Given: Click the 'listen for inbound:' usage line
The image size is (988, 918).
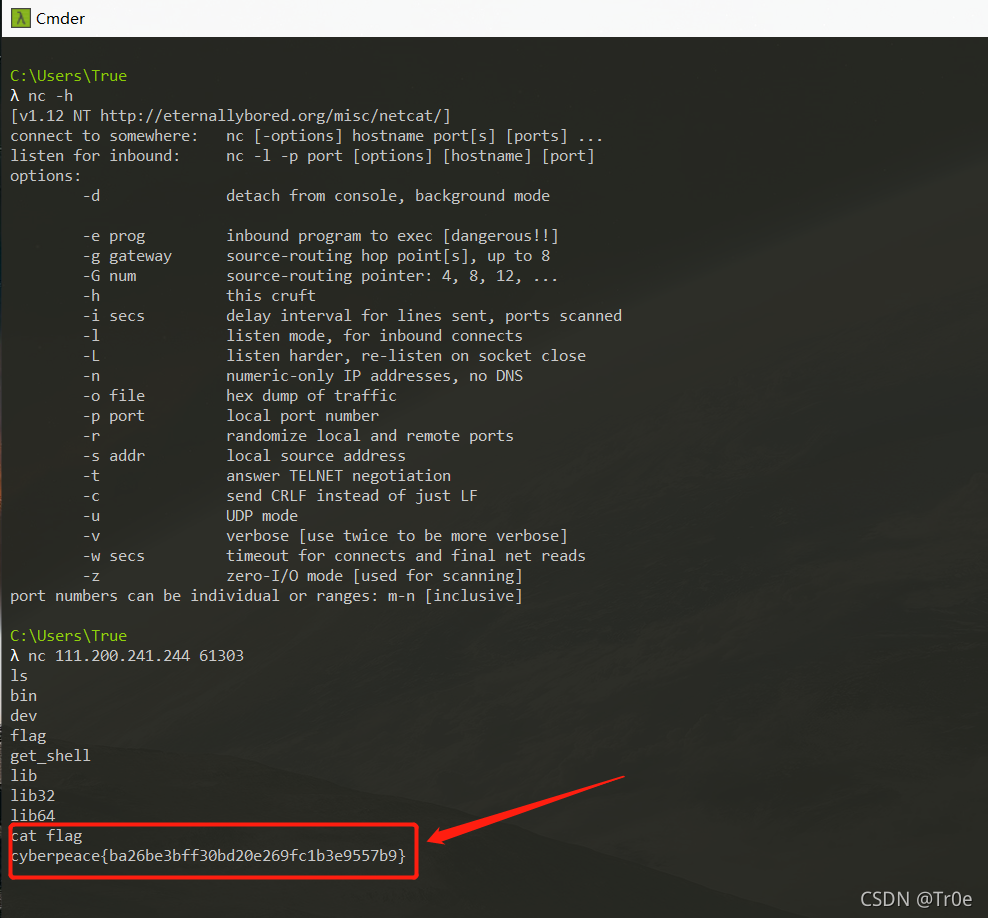Looking at the screenshot, I should [302, 156].
